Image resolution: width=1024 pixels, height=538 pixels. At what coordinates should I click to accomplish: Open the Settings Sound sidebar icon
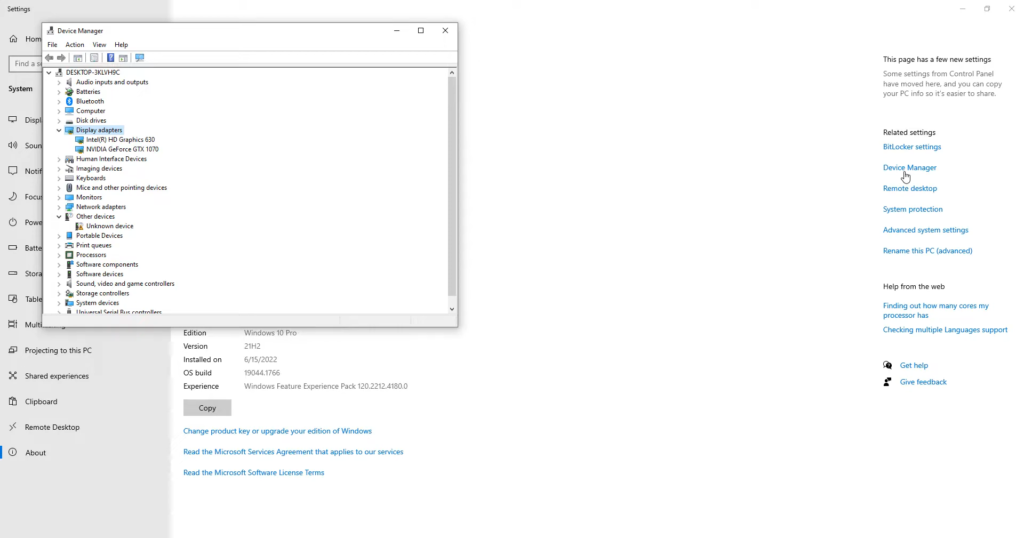(13, 145)
